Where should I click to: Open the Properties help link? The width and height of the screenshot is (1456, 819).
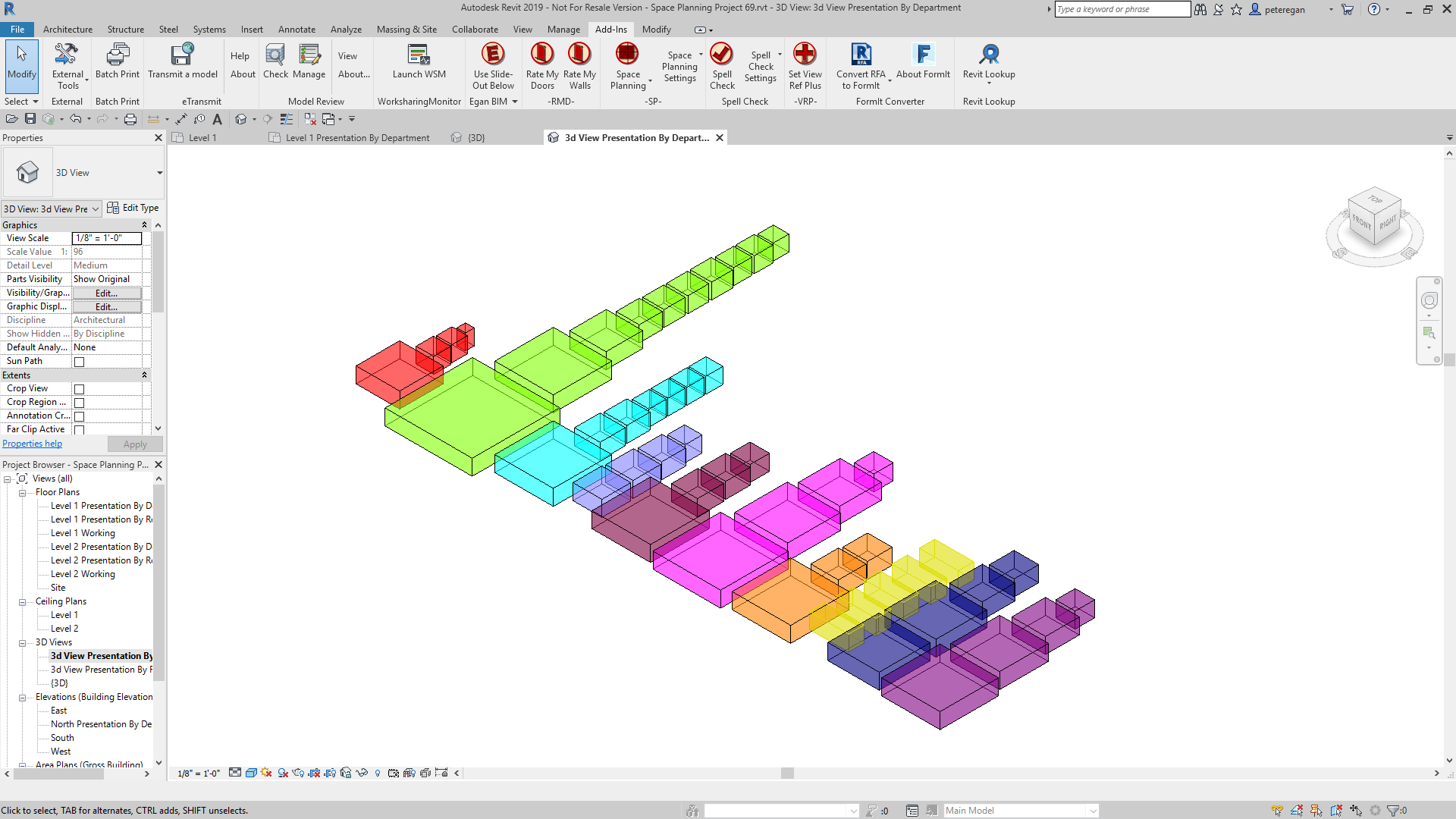32,444
